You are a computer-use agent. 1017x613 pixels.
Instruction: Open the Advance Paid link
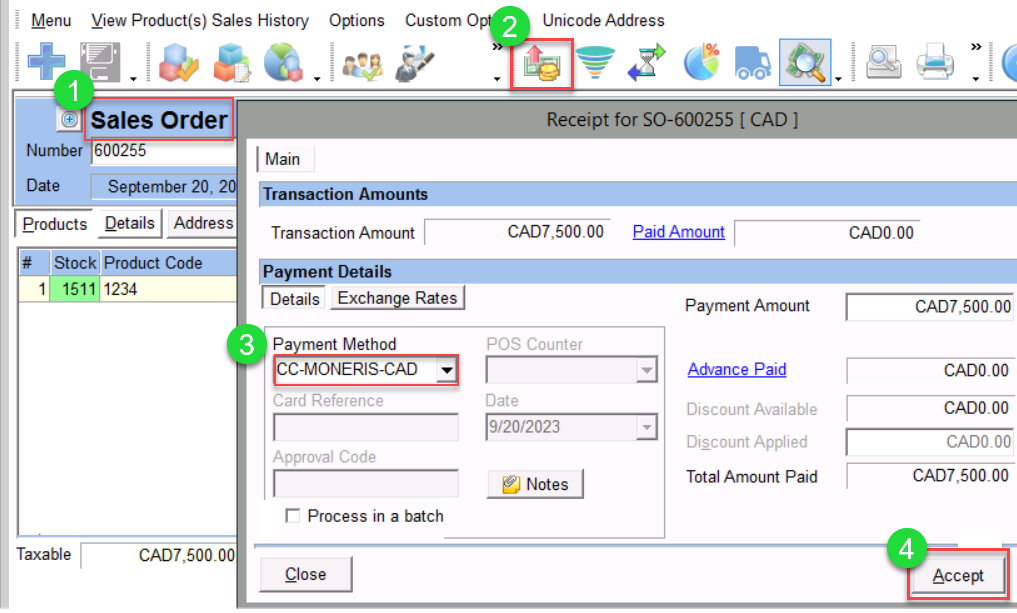737,370
